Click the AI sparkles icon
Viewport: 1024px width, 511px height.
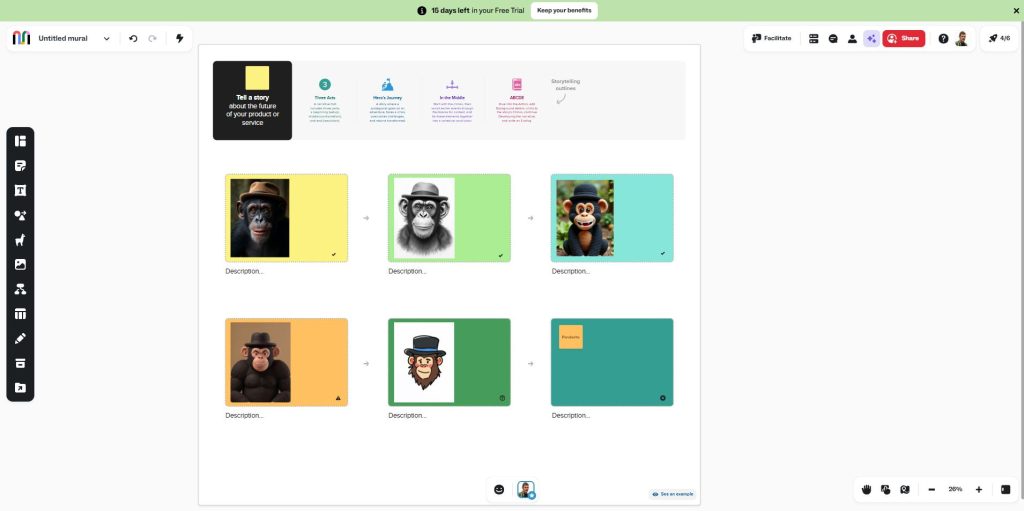[871, 38]
